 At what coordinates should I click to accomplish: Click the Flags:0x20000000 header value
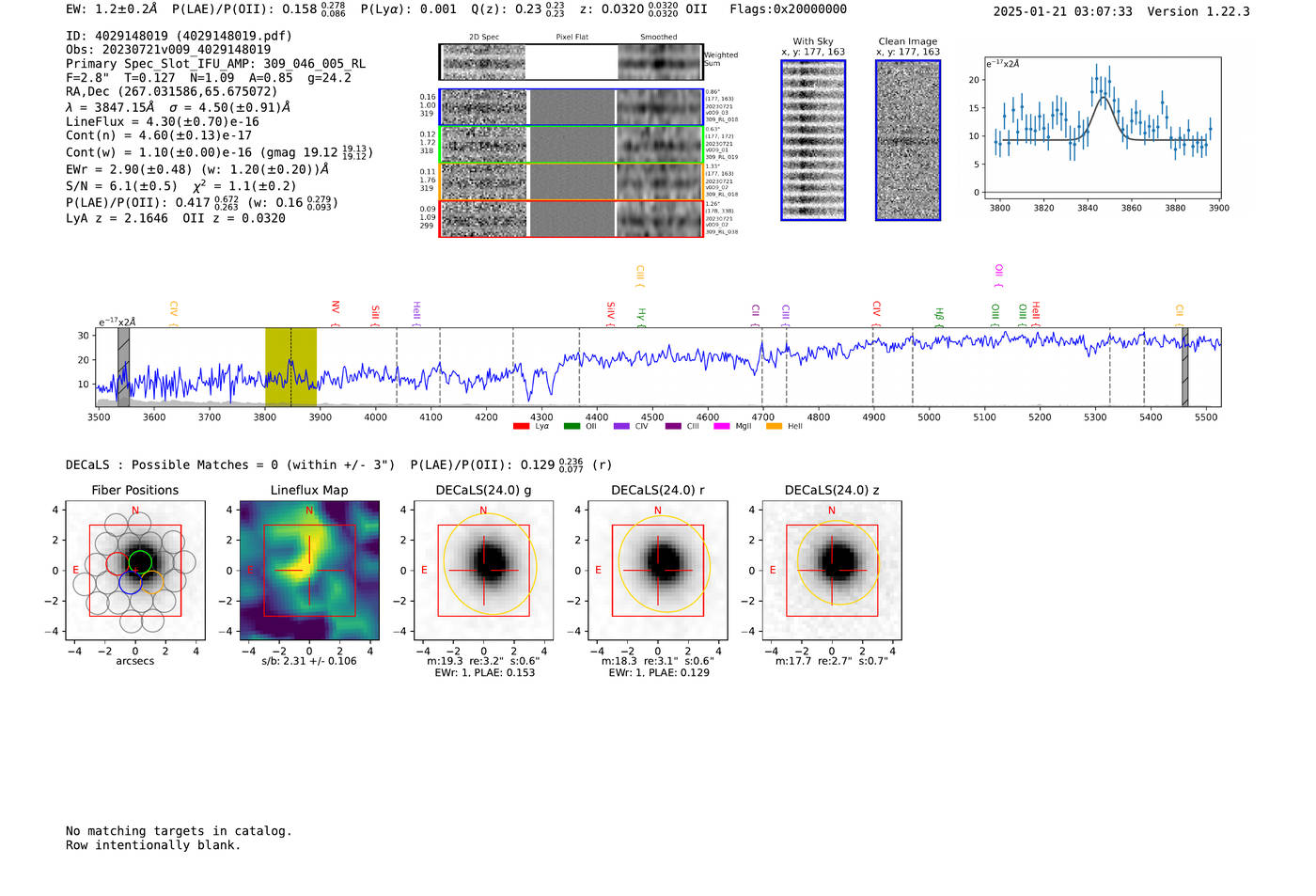(x=789, y=9)
